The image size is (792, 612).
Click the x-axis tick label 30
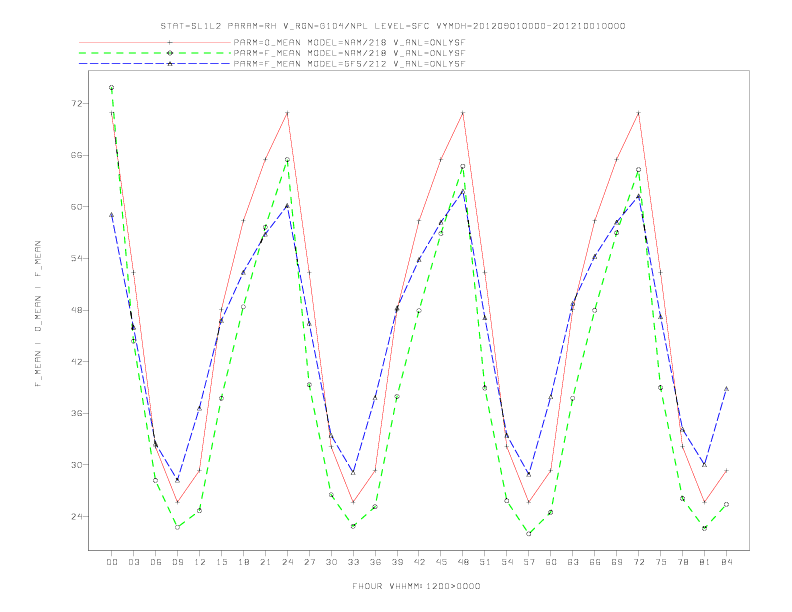tap(331, 562)
